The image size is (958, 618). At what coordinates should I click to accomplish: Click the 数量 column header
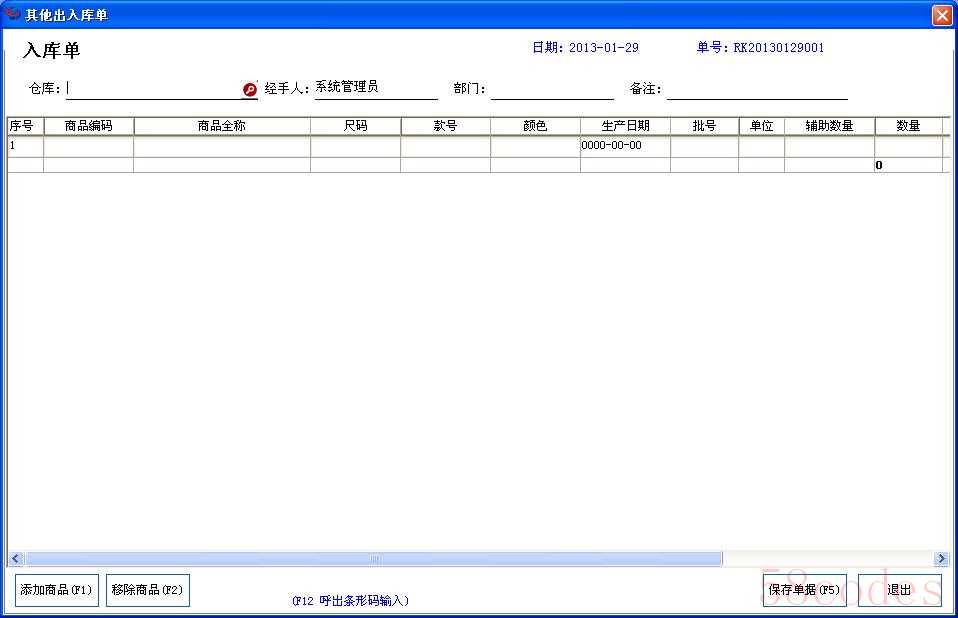click(908, 126)
